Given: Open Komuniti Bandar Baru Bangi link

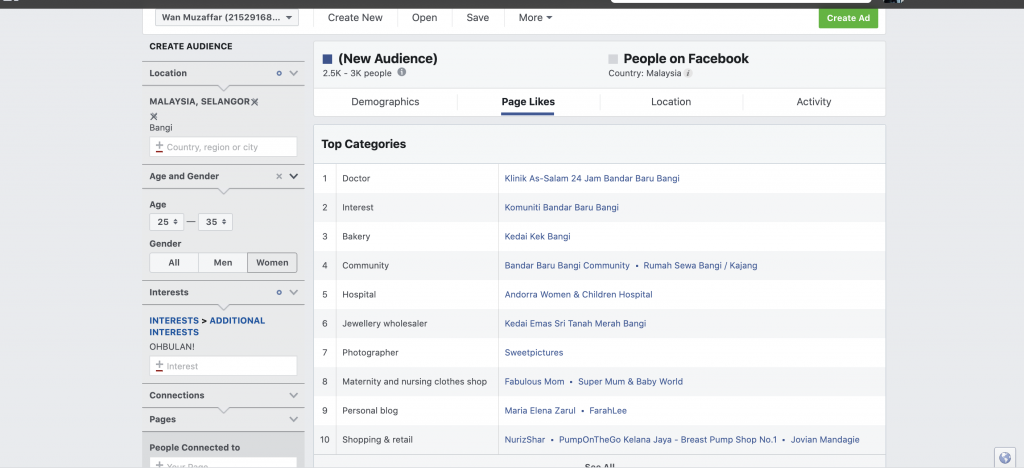Looking at the screenshot, I should click(562, 208).
